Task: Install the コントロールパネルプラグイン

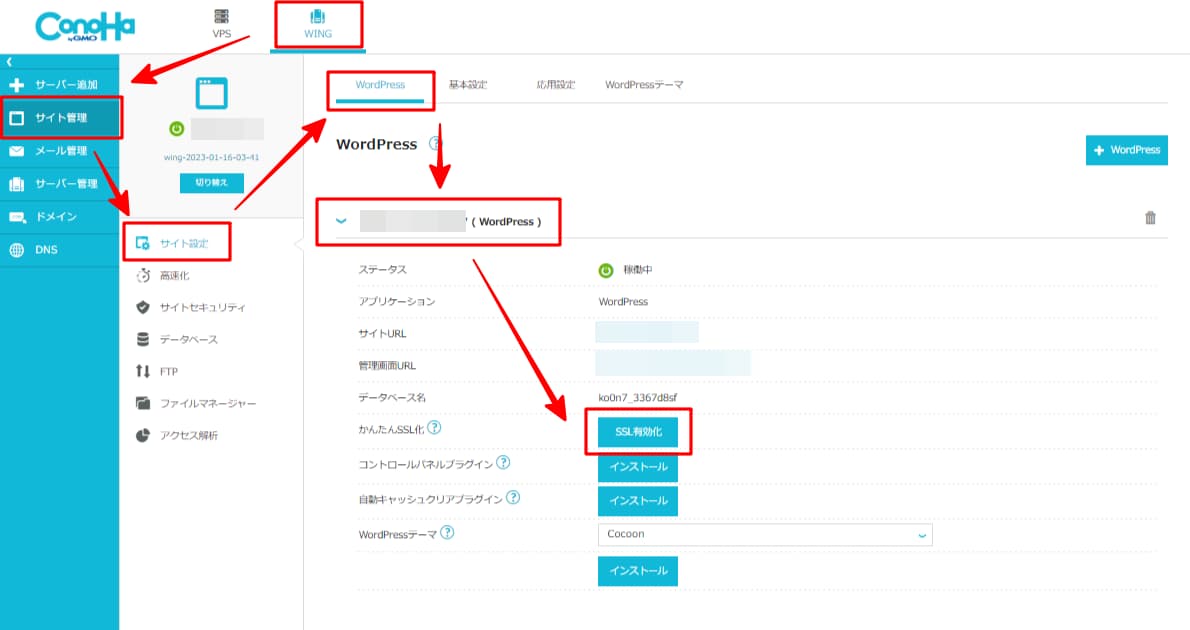Action: click(638, 467)
